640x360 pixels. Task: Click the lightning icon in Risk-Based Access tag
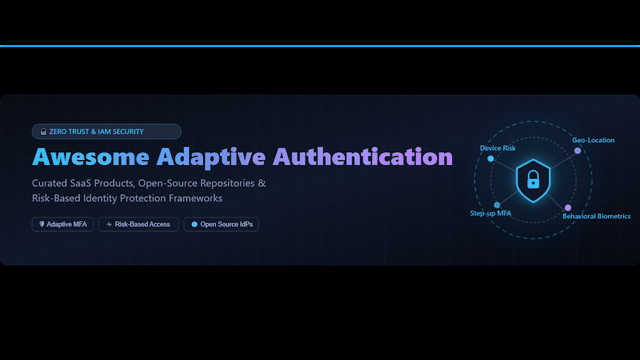tap(109, 224)
